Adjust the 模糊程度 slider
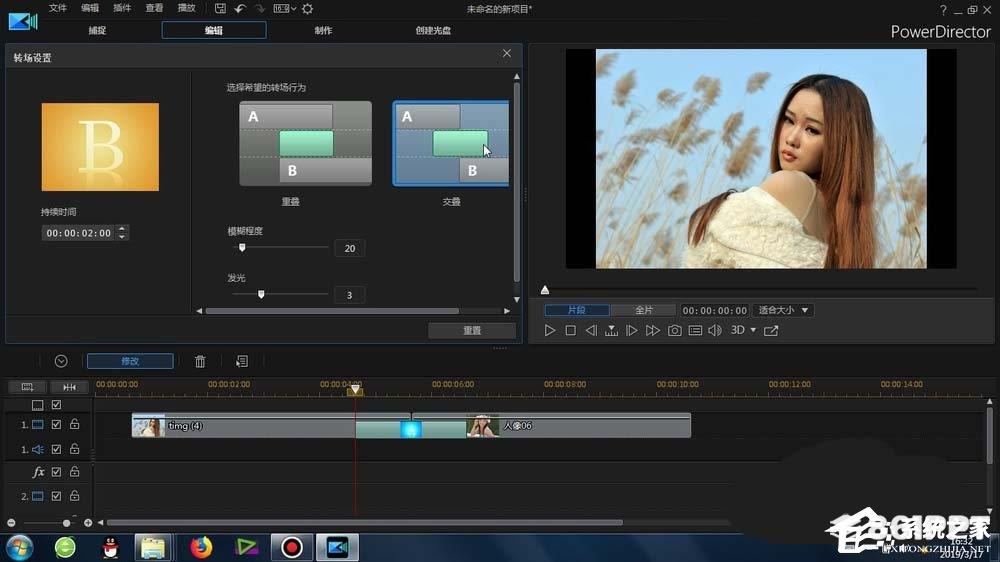This screenshot has height=562, width=1000. tap(242, 248)
